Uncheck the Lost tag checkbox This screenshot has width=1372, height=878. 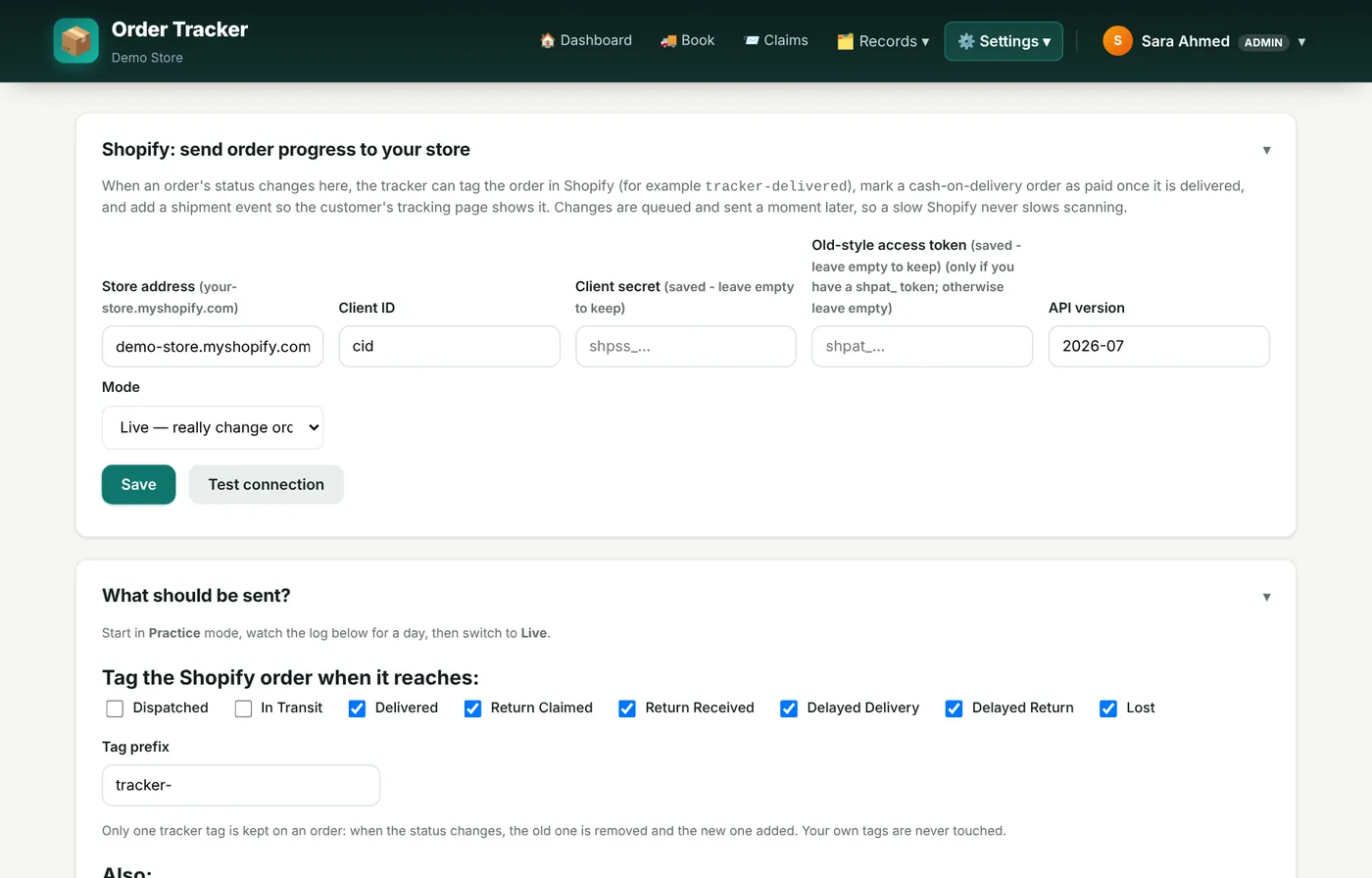tap(1108, 708)
